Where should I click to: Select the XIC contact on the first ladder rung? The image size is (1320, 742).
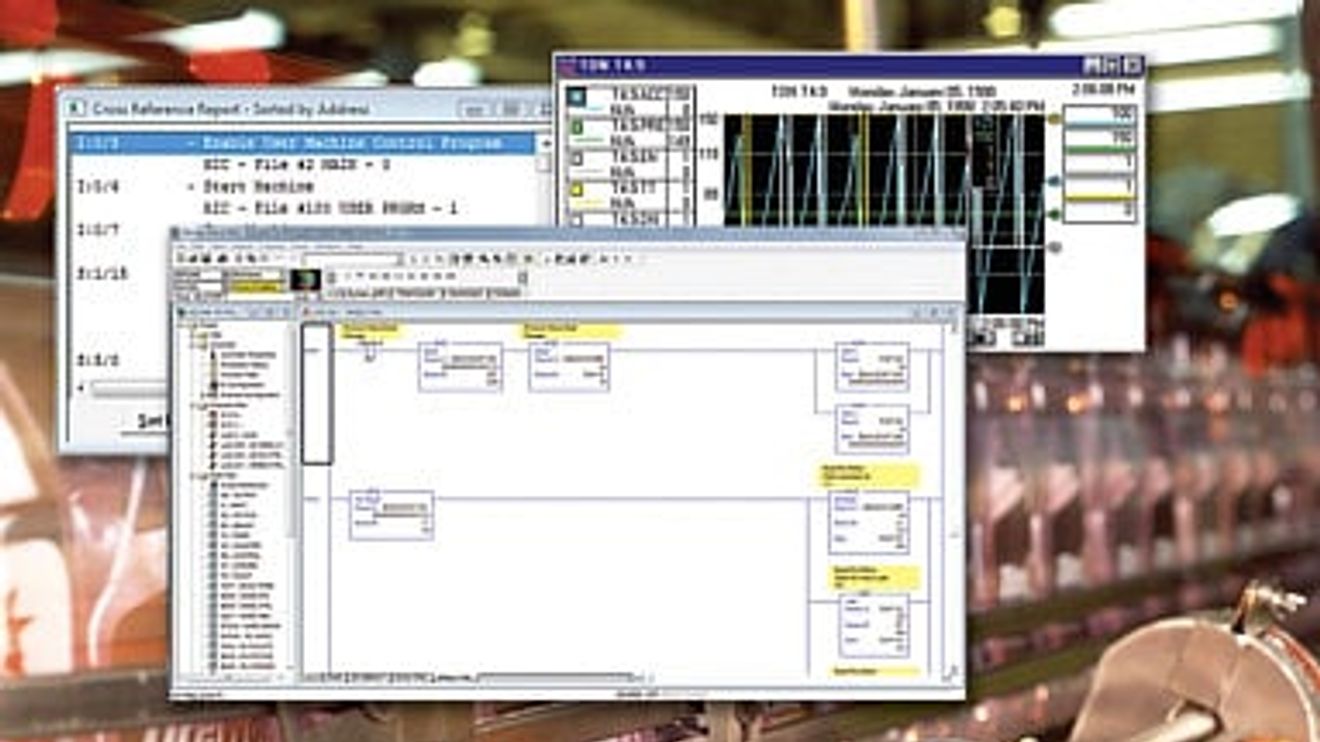point(370,350)
